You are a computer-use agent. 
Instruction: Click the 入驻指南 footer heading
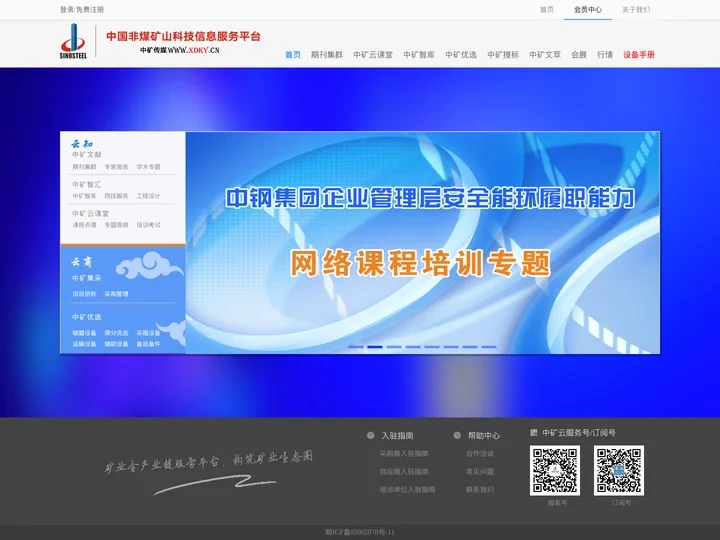coord(397,436)
